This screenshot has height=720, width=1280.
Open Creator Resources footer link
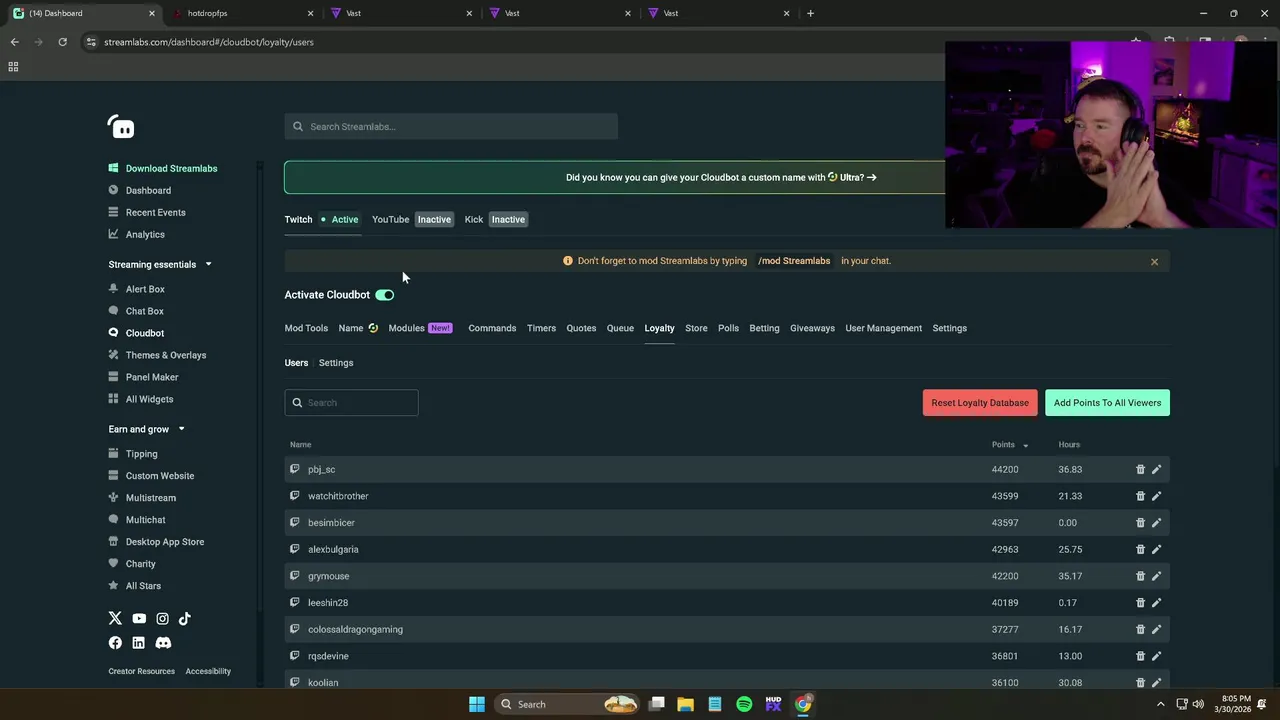point(141,671)
